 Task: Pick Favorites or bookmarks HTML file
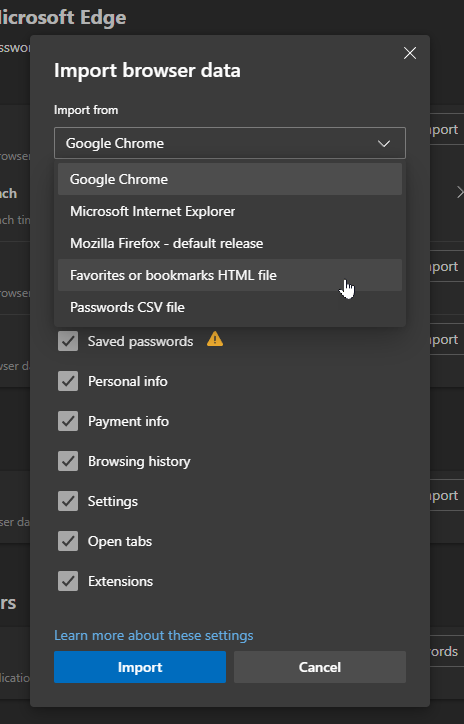230,275
